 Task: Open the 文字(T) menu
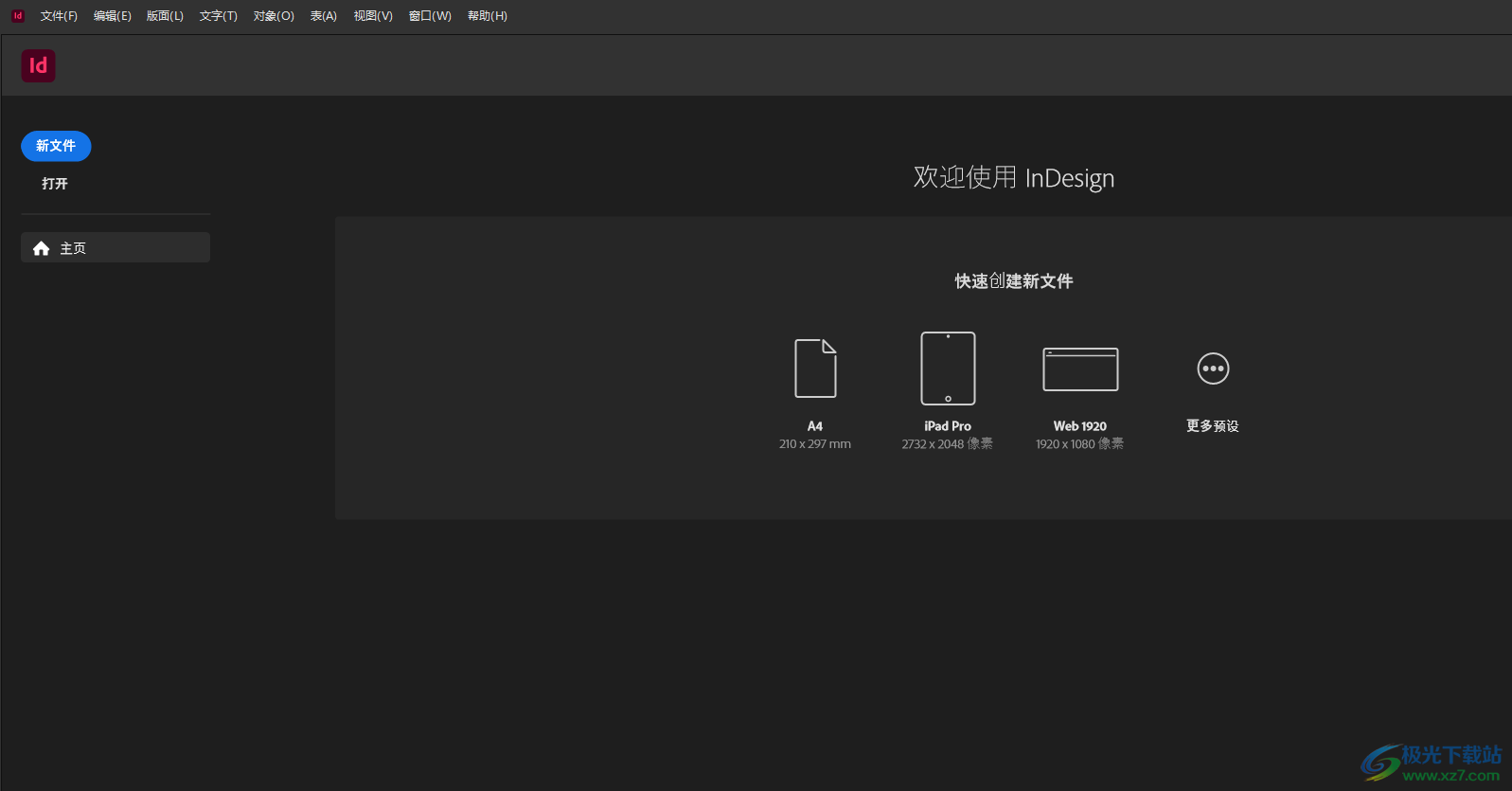218,16
